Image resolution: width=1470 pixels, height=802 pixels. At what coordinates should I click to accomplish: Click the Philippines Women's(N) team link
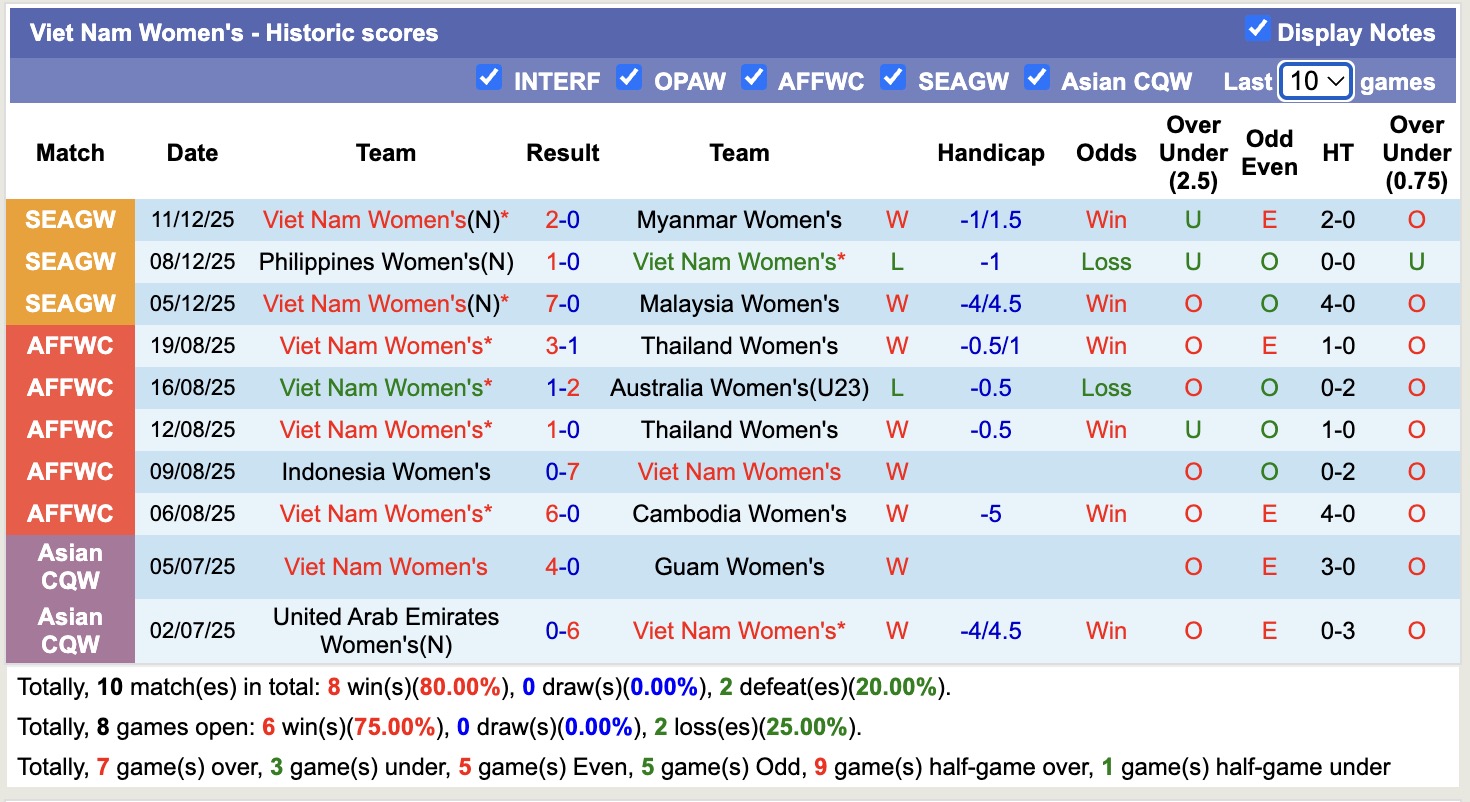click(x=386, y=262)
